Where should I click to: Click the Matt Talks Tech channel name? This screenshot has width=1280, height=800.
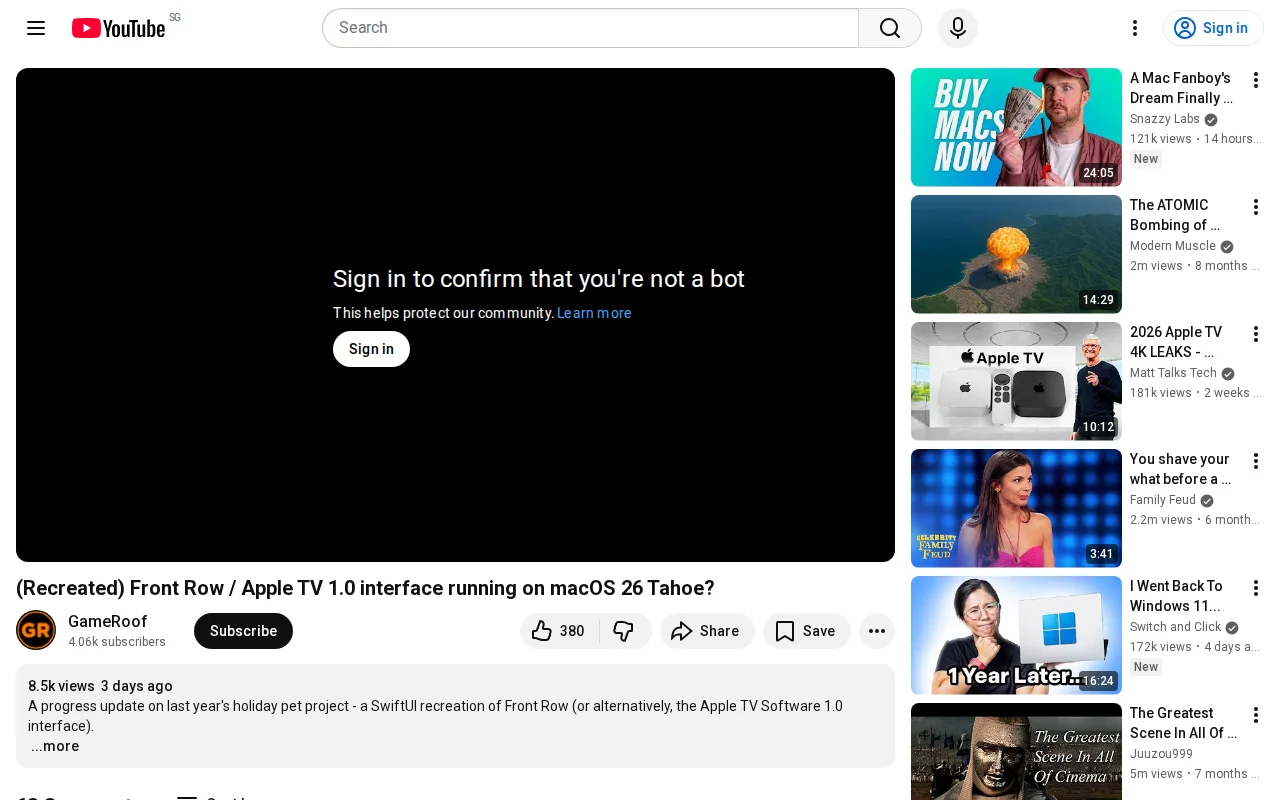[x=1173, y=373]
